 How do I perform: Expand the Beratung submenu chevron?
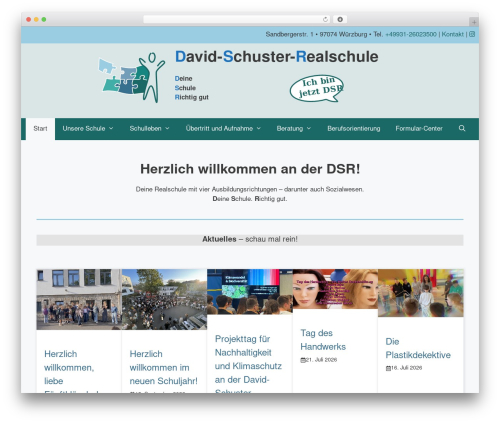tap(309, 128)
